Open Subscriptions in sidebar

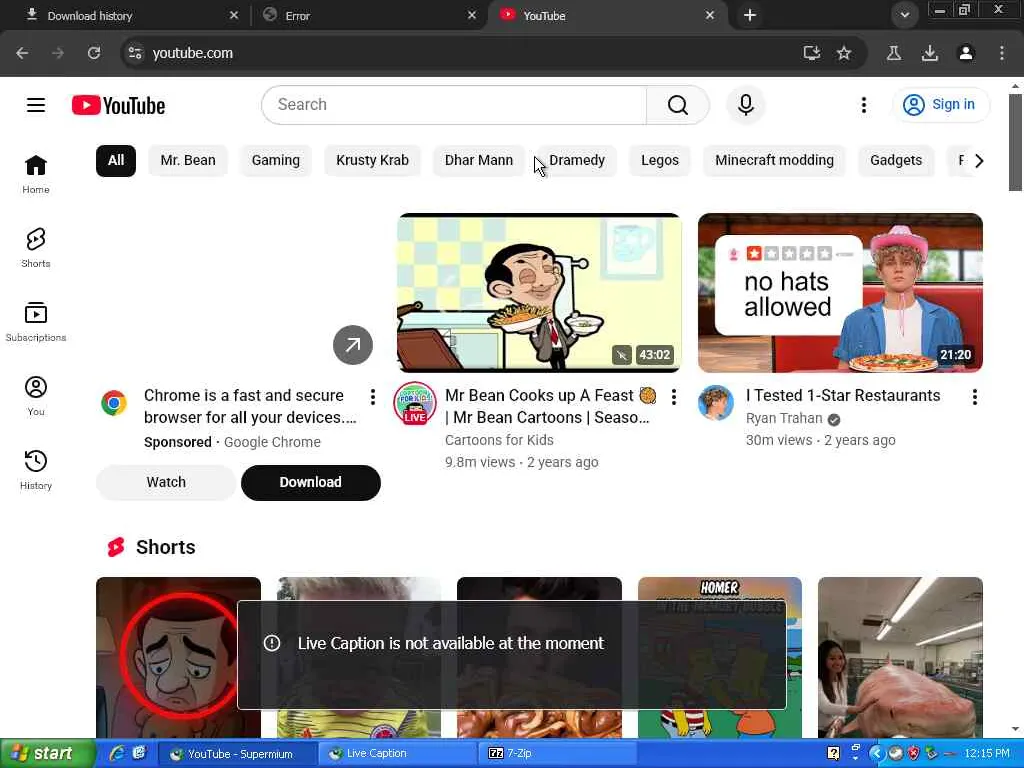point(36,322)
